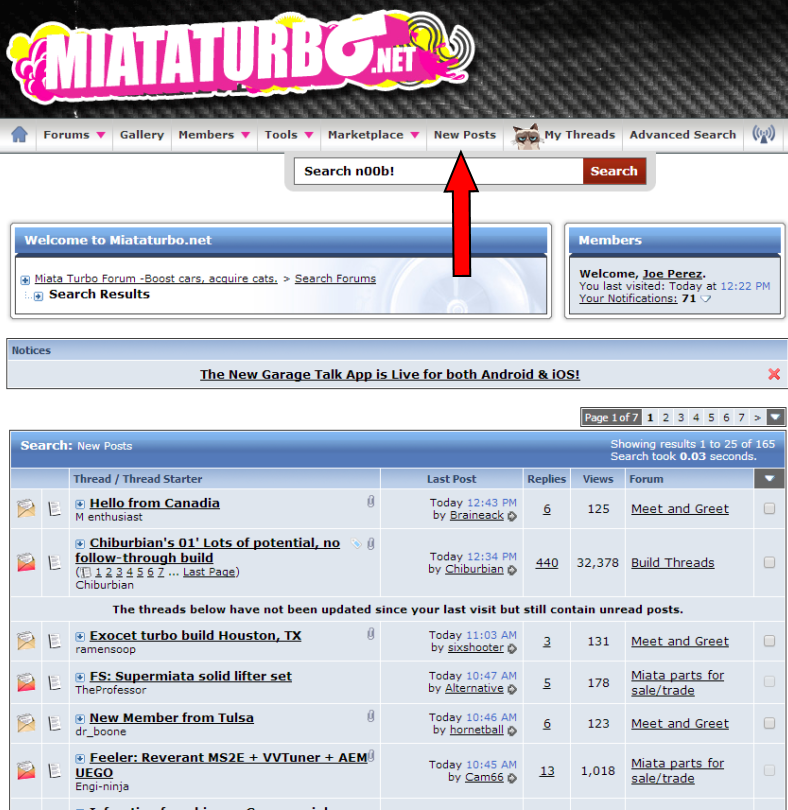Tick the checkbox for Exocet turbo build
788x810 pixels.
769,641
